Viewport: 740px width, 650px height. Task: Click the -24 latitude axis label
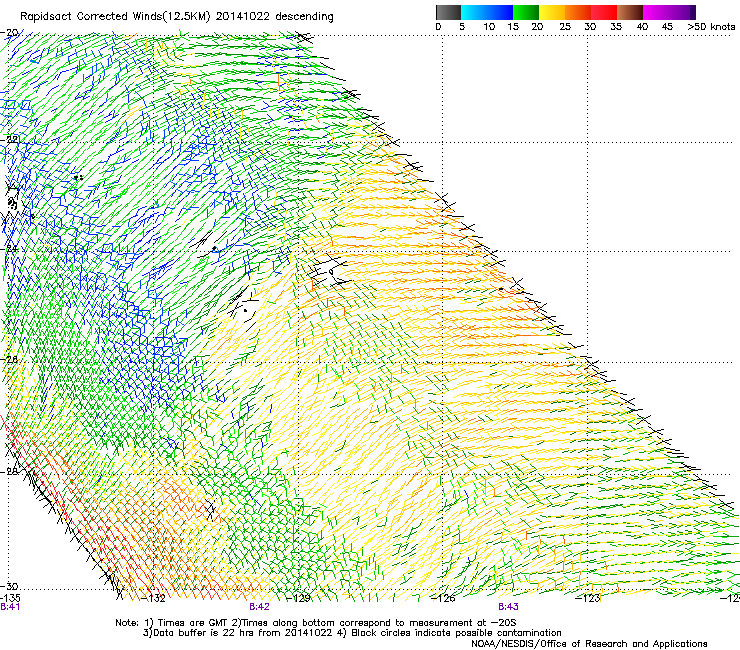point(9,249)
